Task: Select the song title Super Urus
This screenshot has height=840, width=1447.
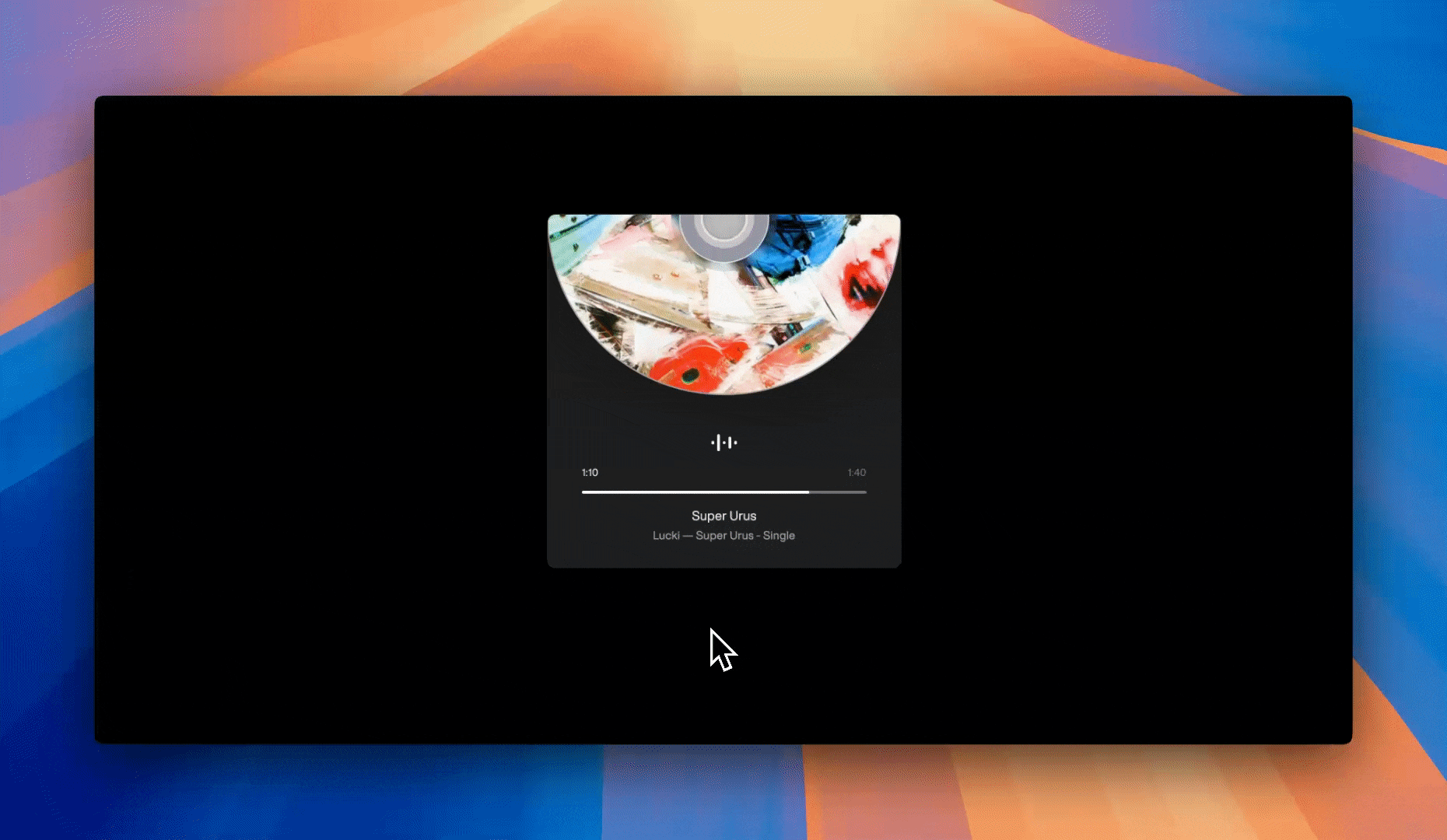Action: pos(723,516)
